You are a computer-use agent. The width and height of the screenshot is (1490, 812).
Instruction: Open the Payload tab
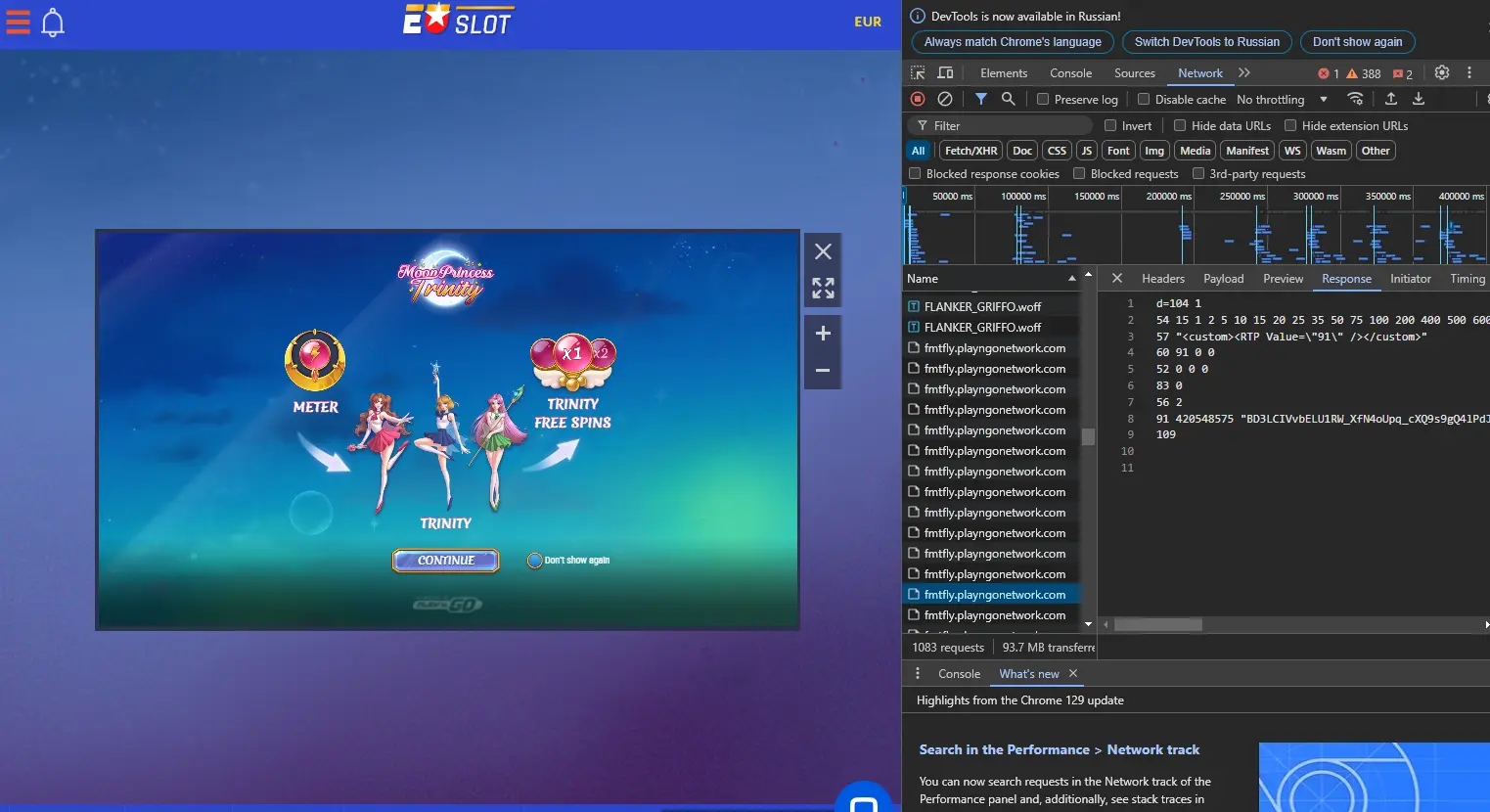(1223, 278)
